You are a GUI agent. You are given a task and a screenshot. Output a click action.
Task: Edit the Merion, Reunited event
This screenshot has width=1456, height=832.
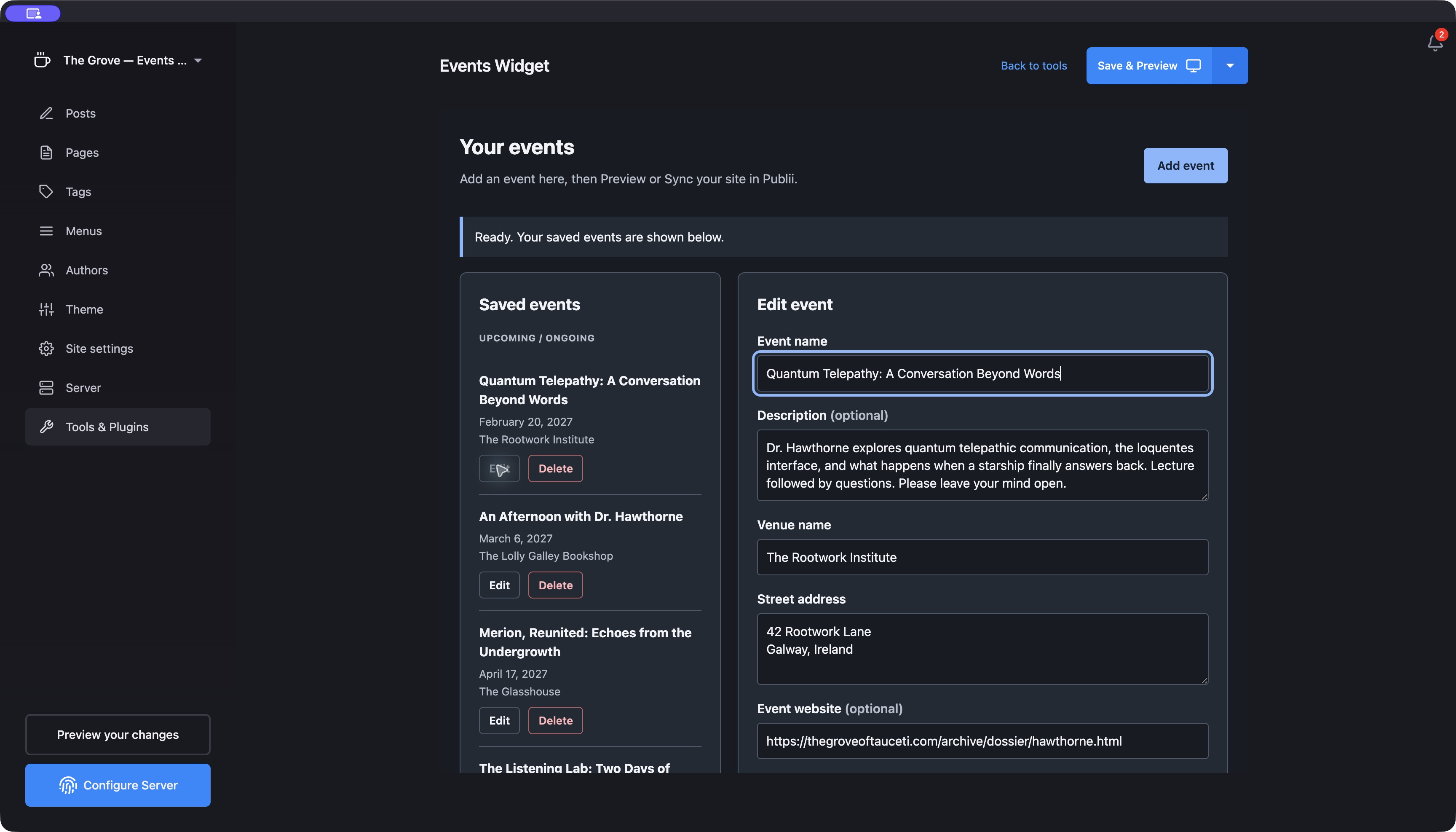[499, 721]
